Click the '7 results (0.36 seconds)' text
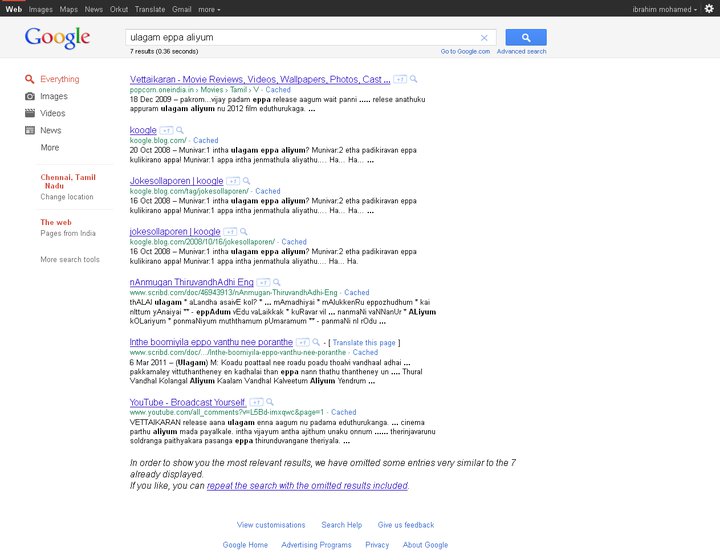Screen dimensions: 720x560 [x=164, y=51]
